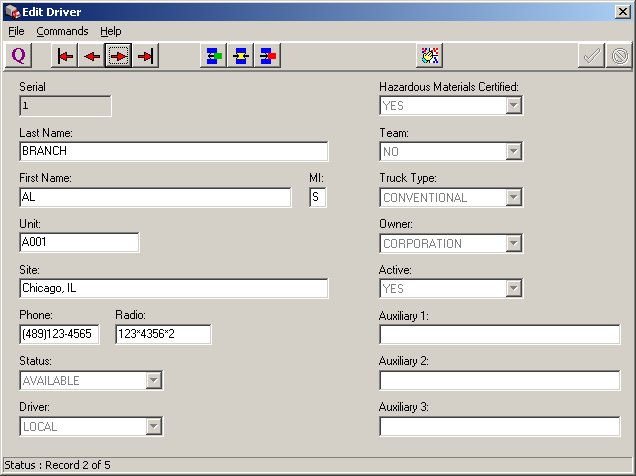Image resolution: width=636 pixels, height=476 pixels.
Task: Jump to the last record
Action: 146,56
